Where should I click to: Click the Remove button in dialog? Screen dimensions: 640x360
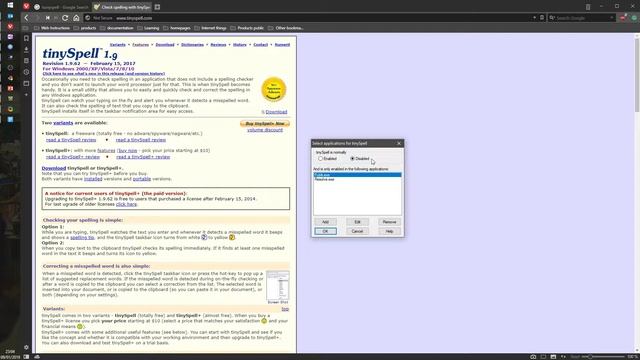[x=389, y=222]
